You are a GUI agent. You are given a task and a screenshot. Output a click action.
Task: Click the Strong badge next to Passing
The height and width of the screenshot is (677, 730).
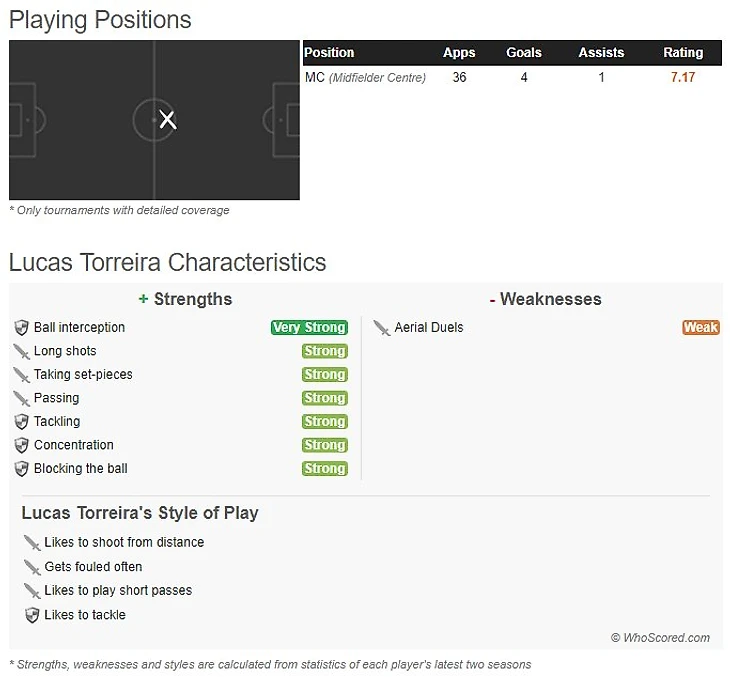[325, 398]
